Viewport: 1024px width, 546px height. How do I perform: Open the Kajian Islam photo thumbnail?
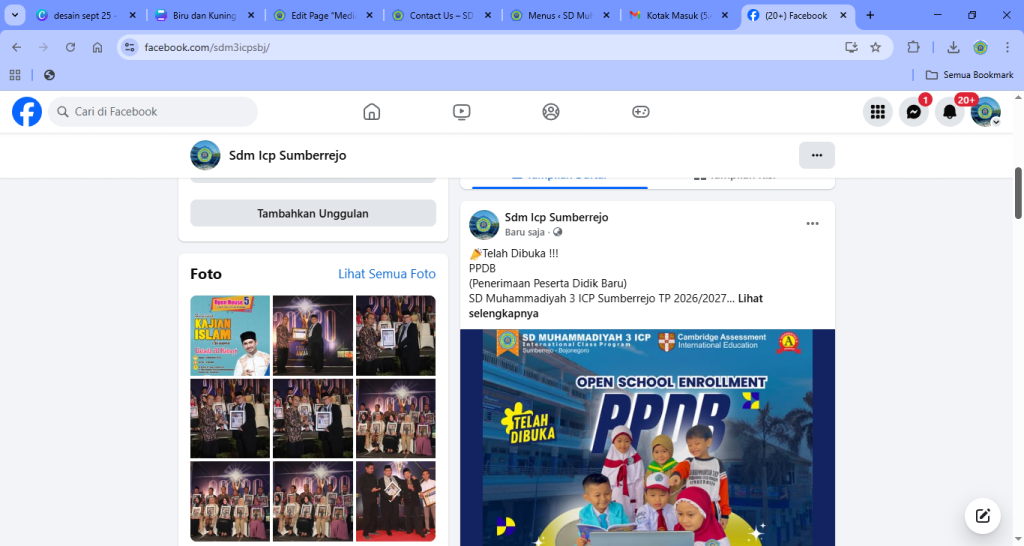[230, 336]
